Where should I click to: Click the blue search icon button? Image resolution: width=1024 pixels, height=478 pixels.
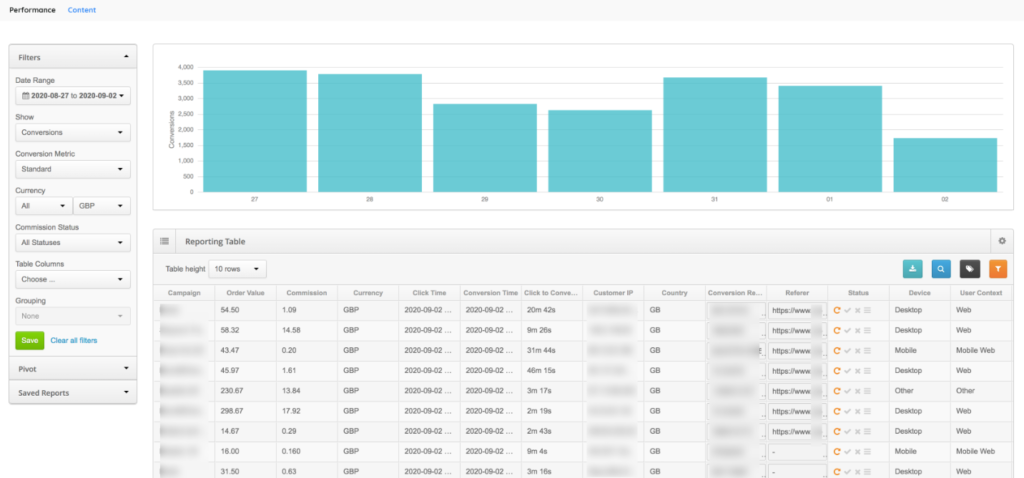click(941, 268)
